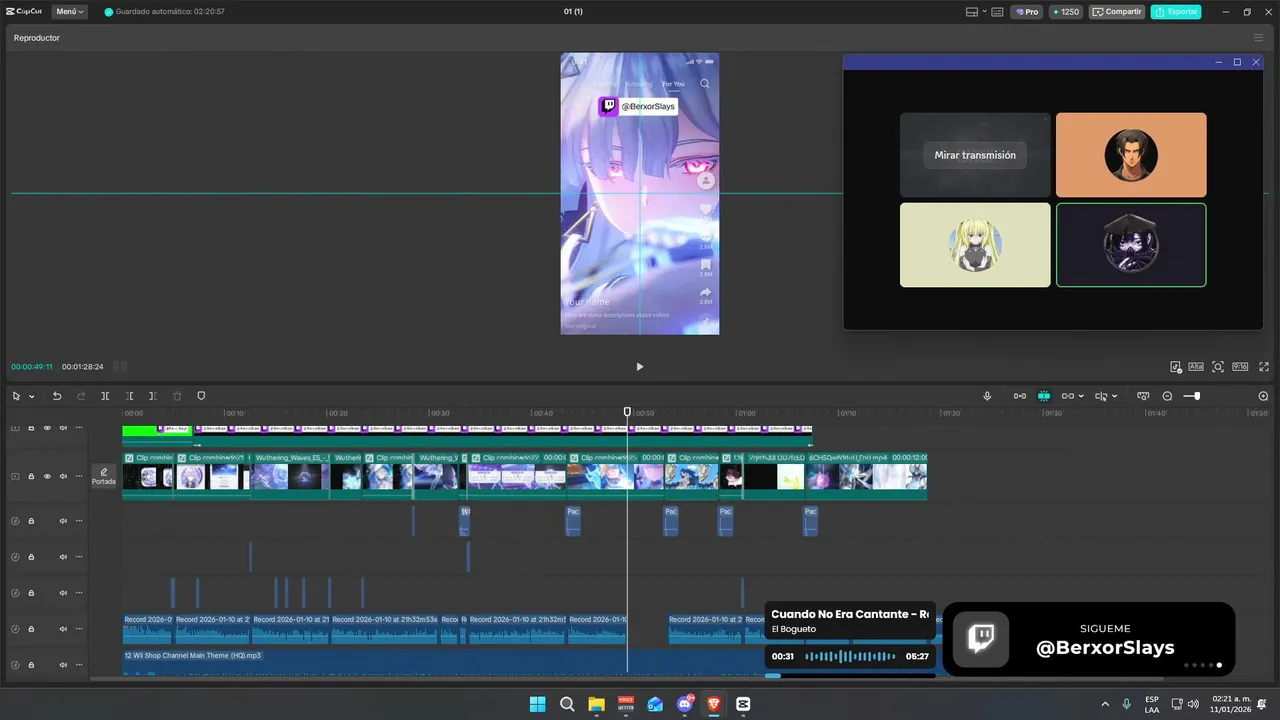Click the playhead marker on the timeline ruler
Screen dimensions: 1280x720
627,412
